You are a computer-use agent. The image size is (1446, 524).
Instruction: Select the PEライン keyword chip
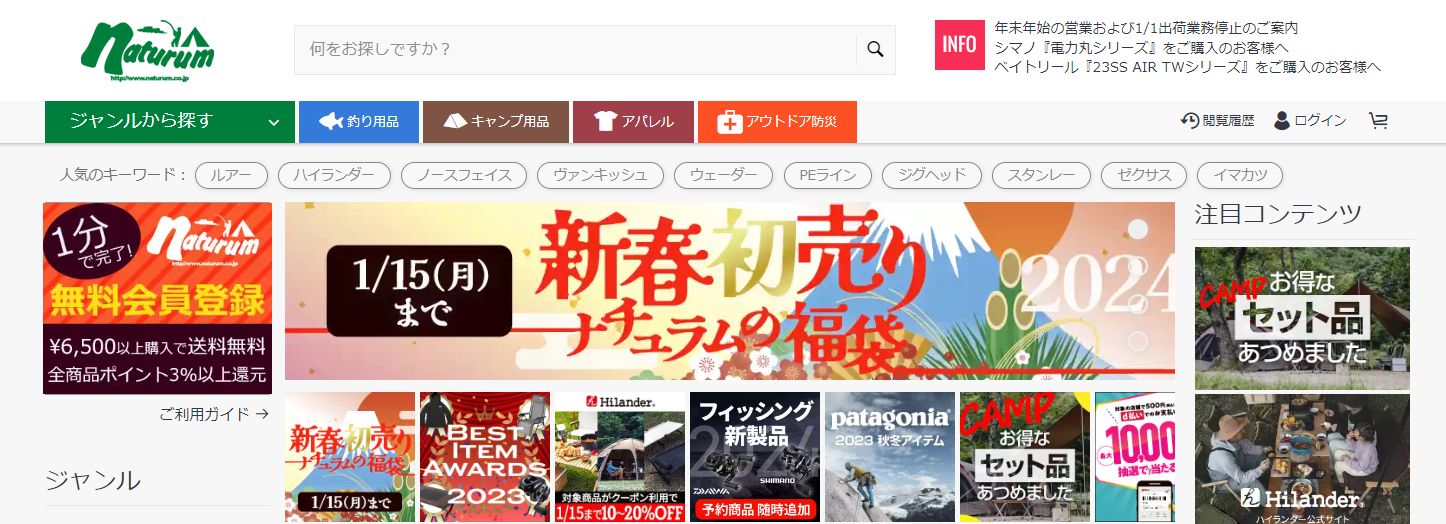point(827,175)
